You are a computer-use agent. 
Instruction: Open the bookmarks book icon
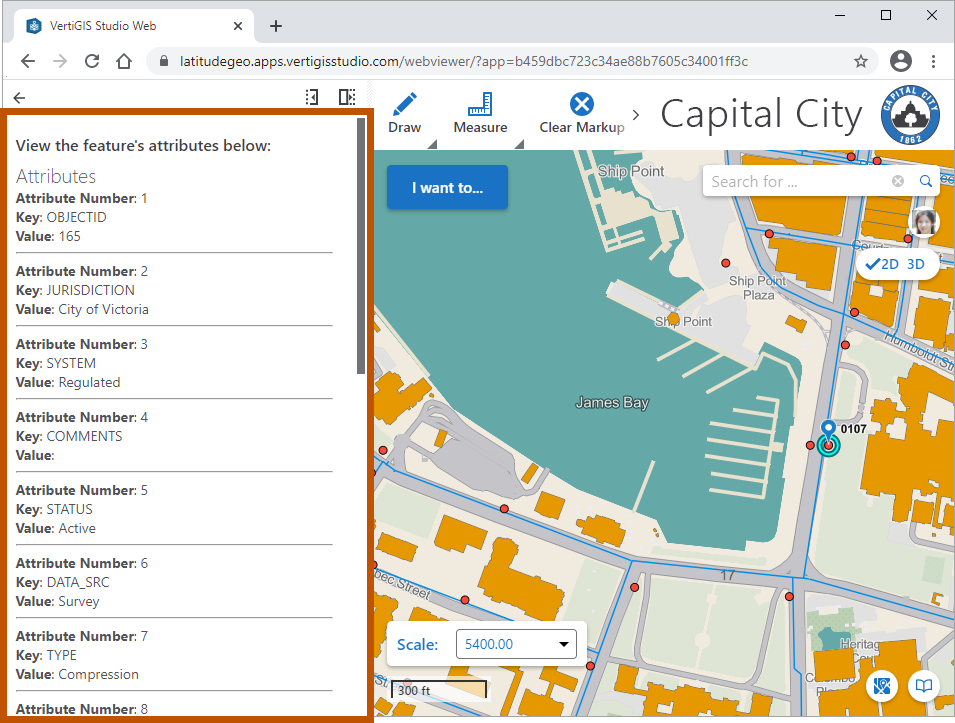925,686
